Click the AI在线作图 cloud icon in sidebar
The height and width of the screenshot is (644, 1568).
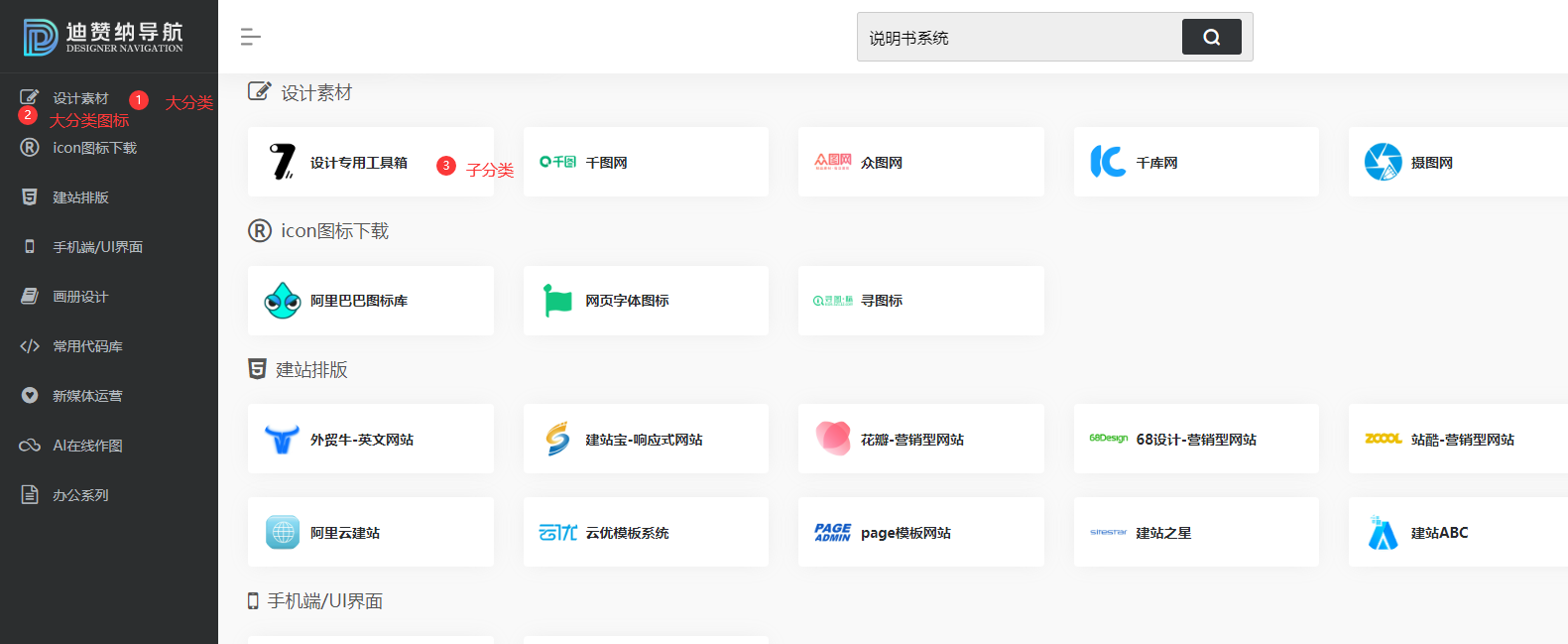(x=30, y=446)
